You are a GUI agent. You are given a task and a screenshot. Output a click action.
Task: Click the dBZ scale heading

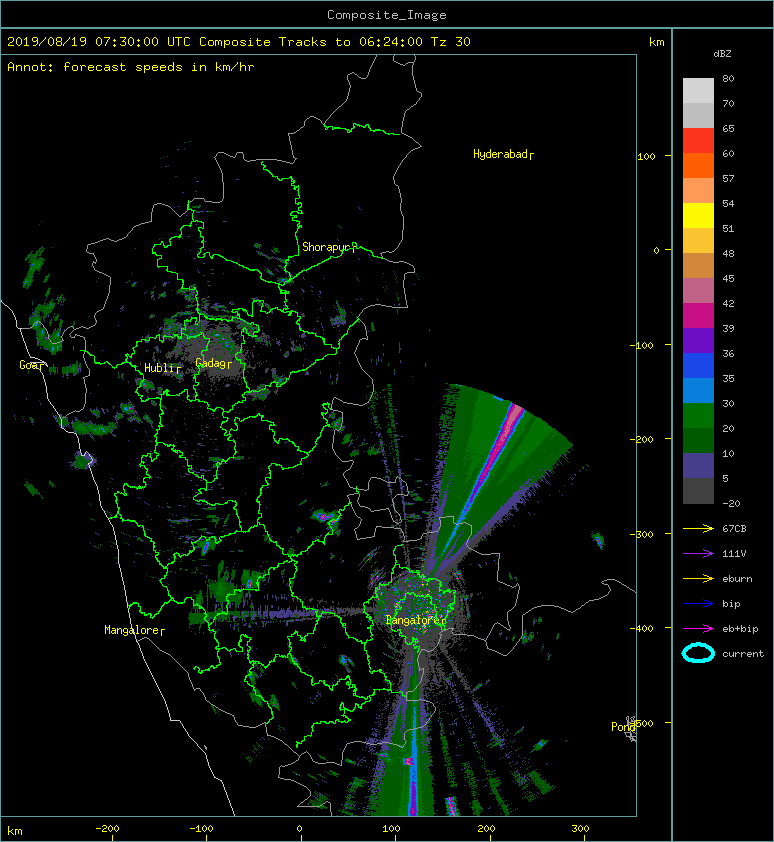coord(722,54)
